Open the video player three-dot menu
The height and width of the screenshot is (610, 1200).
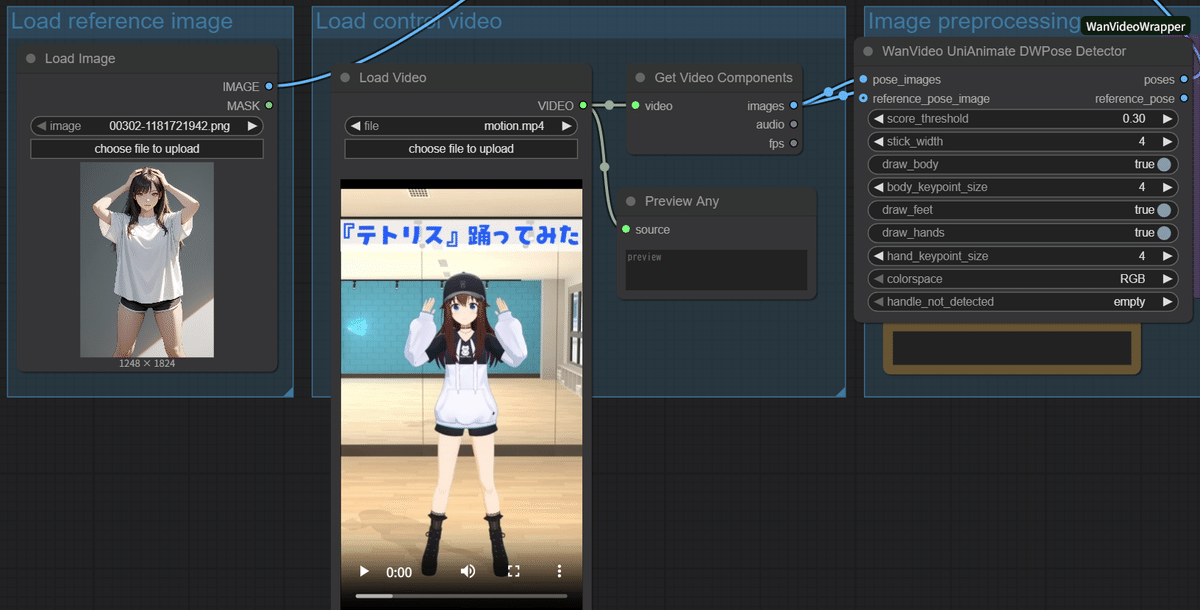point(559,571)
